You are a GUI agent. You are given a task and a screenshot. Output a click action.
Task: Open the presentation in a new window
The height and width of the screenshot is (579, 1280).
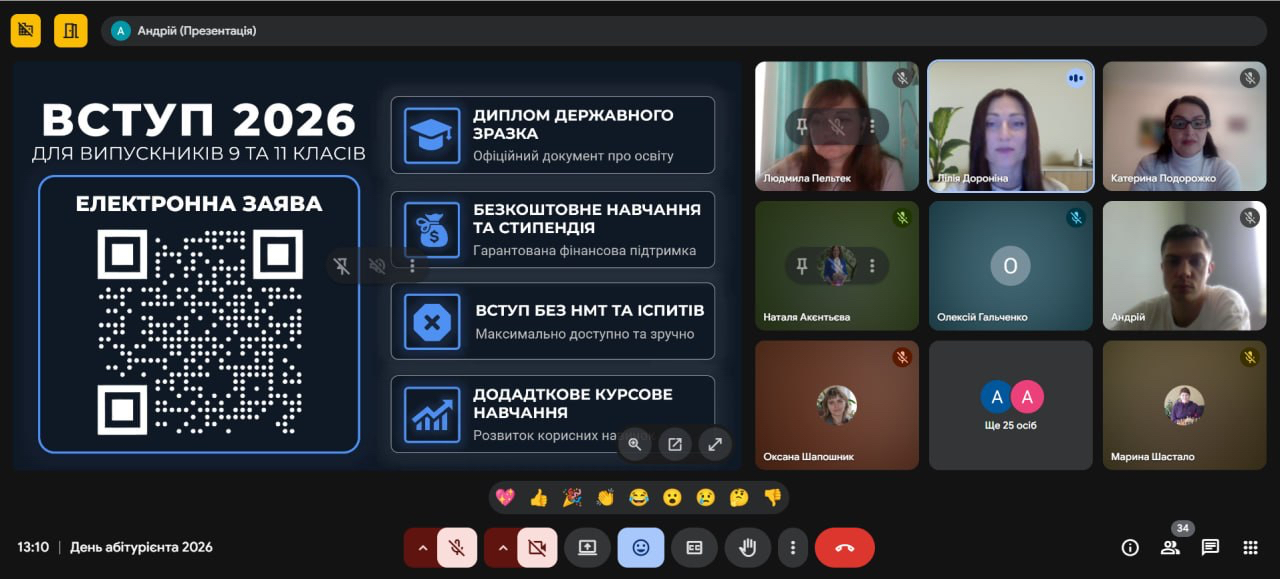tap(675, 445)
